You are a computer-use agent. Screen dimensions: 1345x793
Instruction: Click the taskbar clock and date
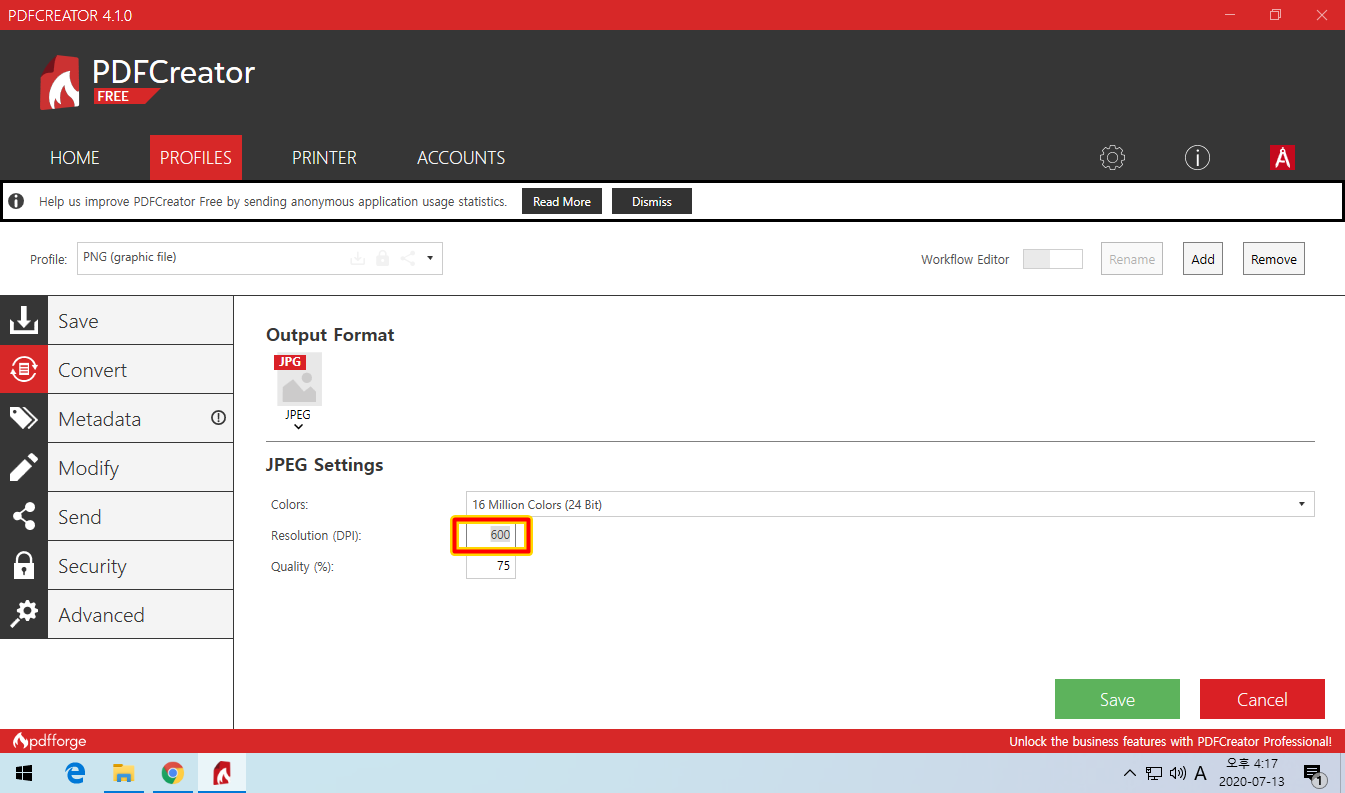(x=1252, y=773)
